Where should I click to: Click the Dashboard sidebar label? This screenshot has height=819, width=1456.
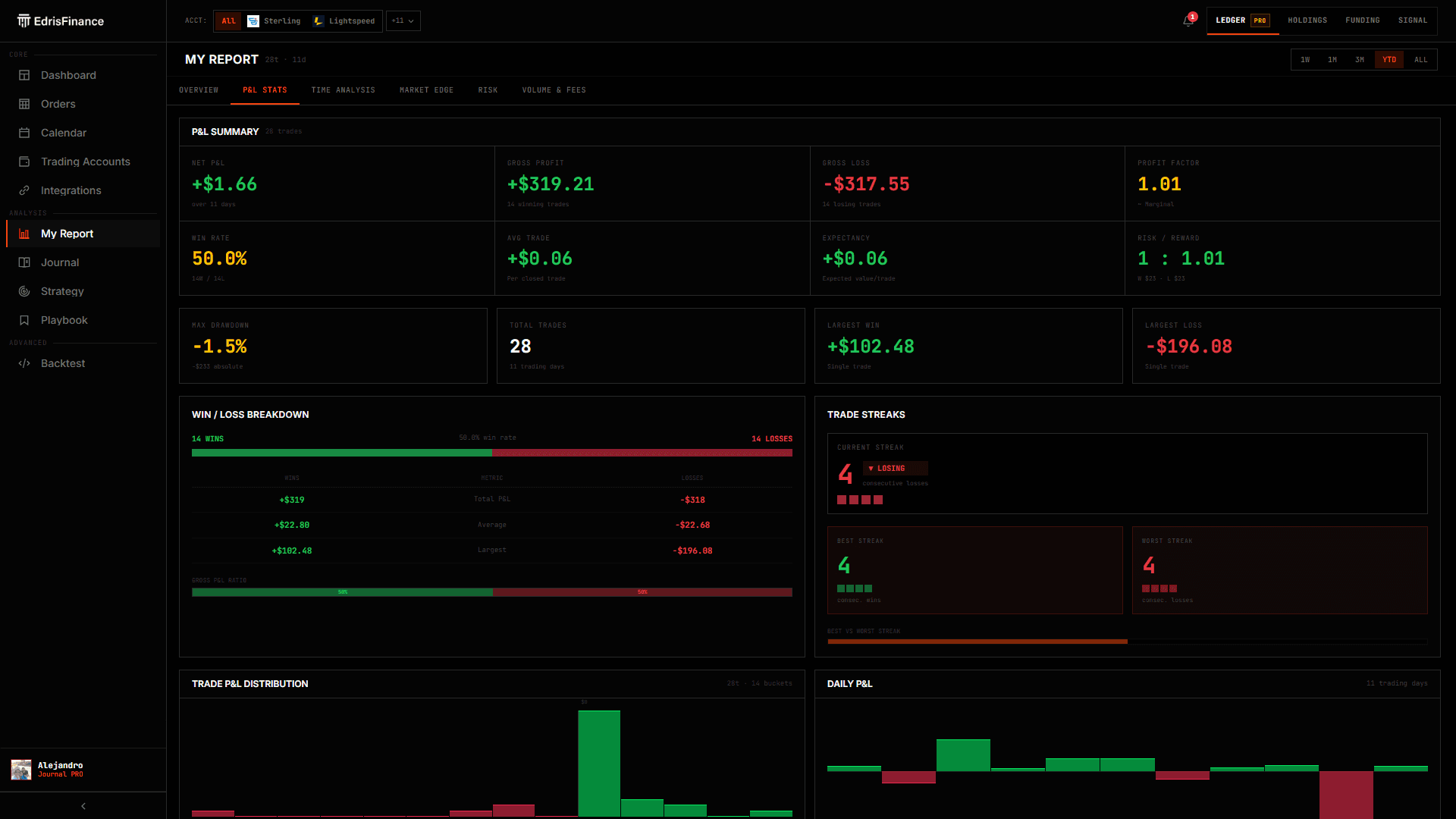point(68,75)
